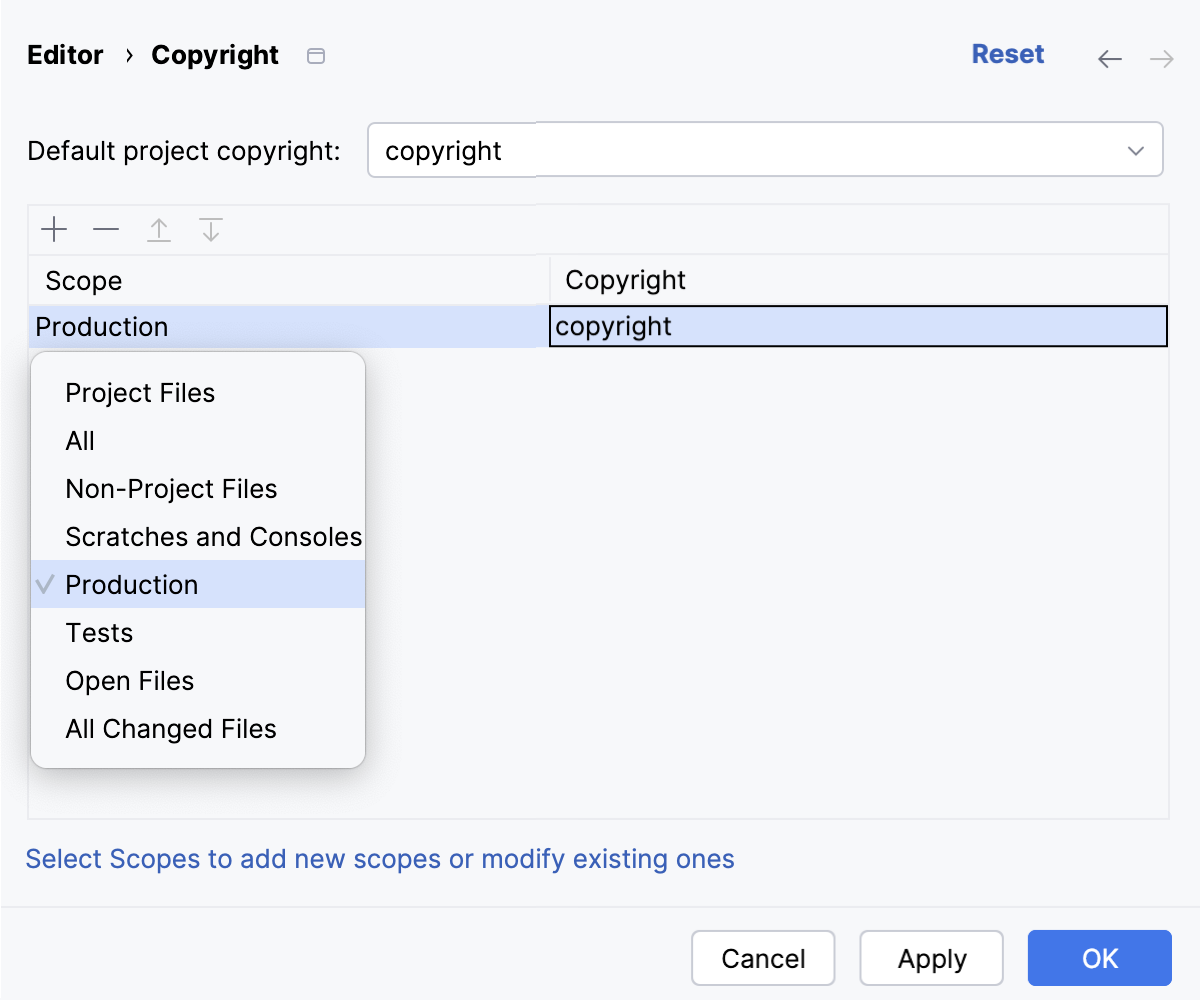The image size is (1200, 1000).
Task: Click the icon next to Copyright breadcrumb
Action: [316, 57]
